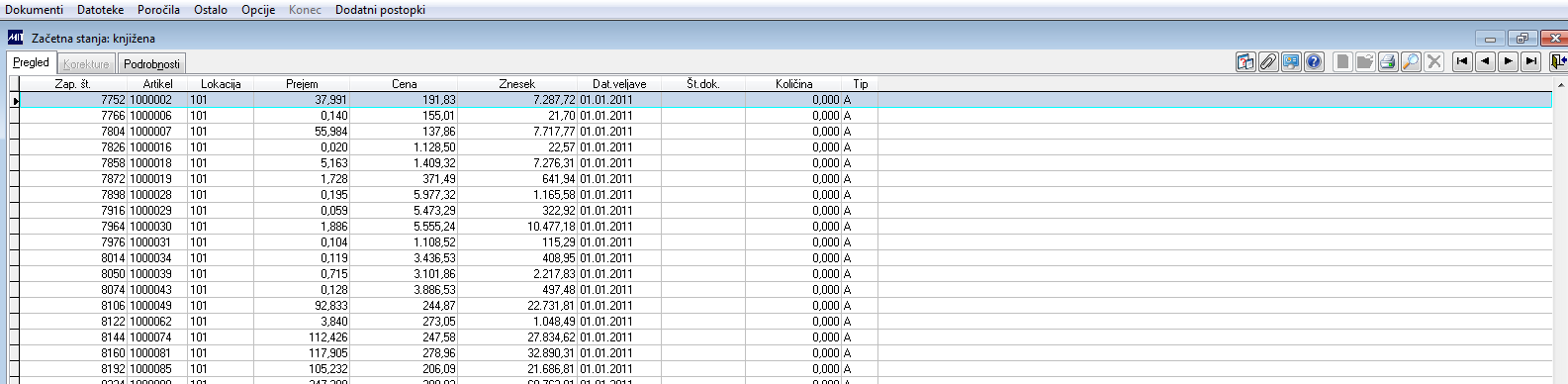1568x384 pixels.
Task: Click Prejem value 92,833
Action: (302, 306)
